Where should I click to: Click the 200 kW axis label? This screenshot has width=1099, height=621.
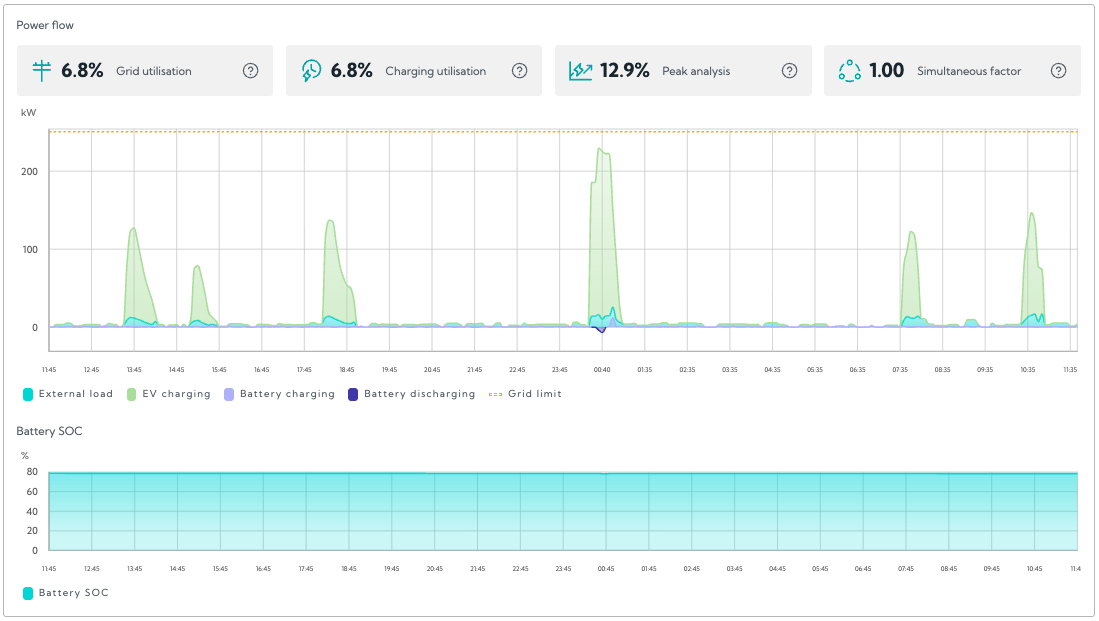tap(29, 172)
